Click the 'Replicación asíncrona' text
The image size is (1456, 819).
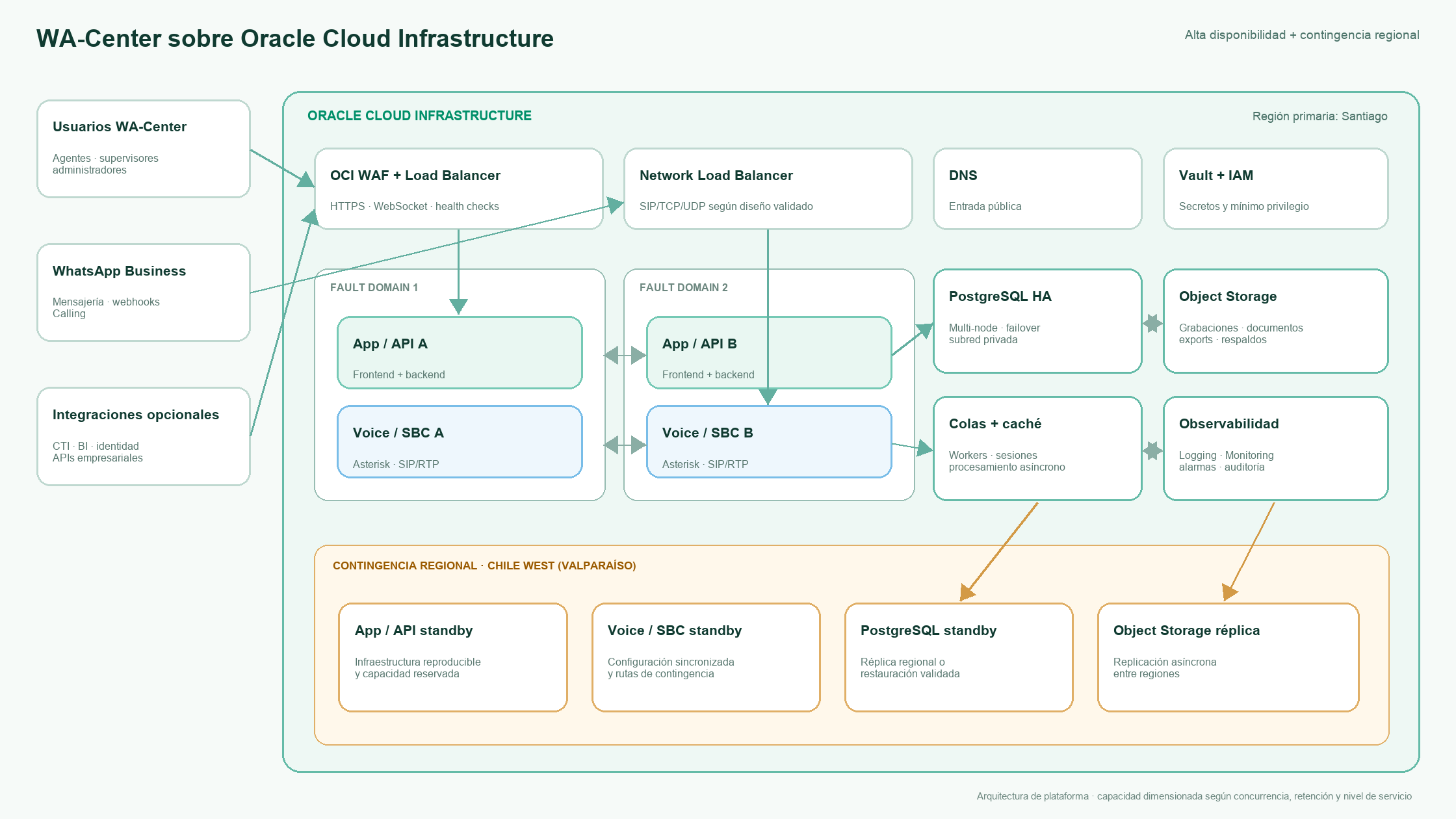pos(1165,662)
